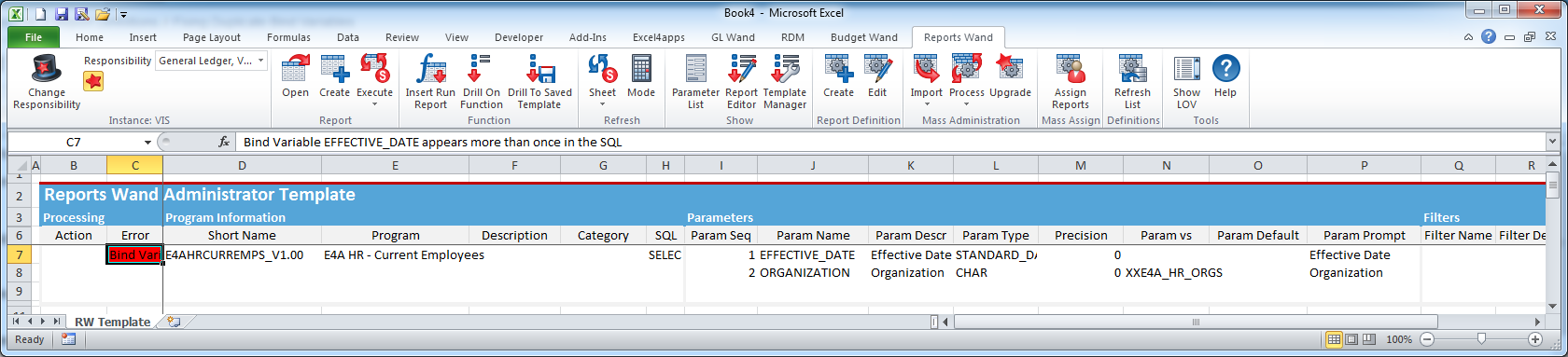The width and height of the screenshot is (1568, 357).
Task: Select row 8 header
Action: pyautogui.click(x=19, y=273)
